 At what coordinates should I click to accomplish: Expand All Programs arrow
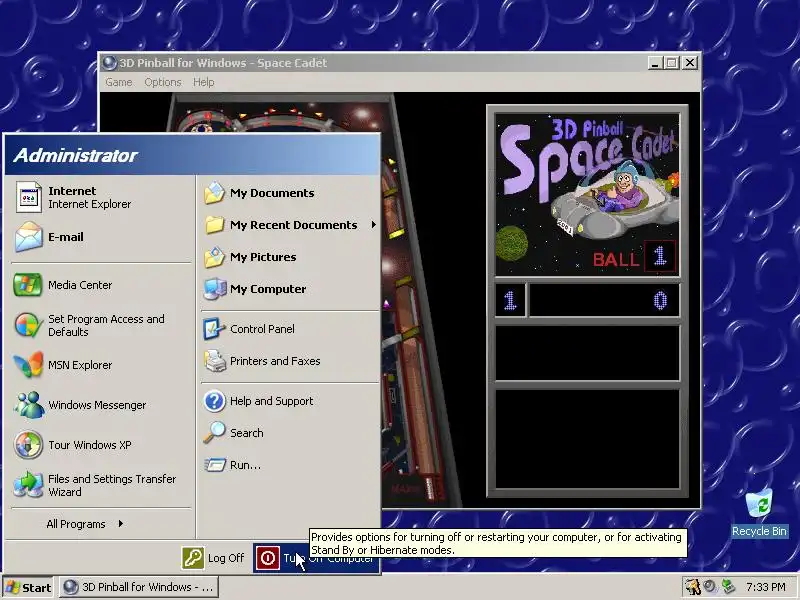click(120, 523)
